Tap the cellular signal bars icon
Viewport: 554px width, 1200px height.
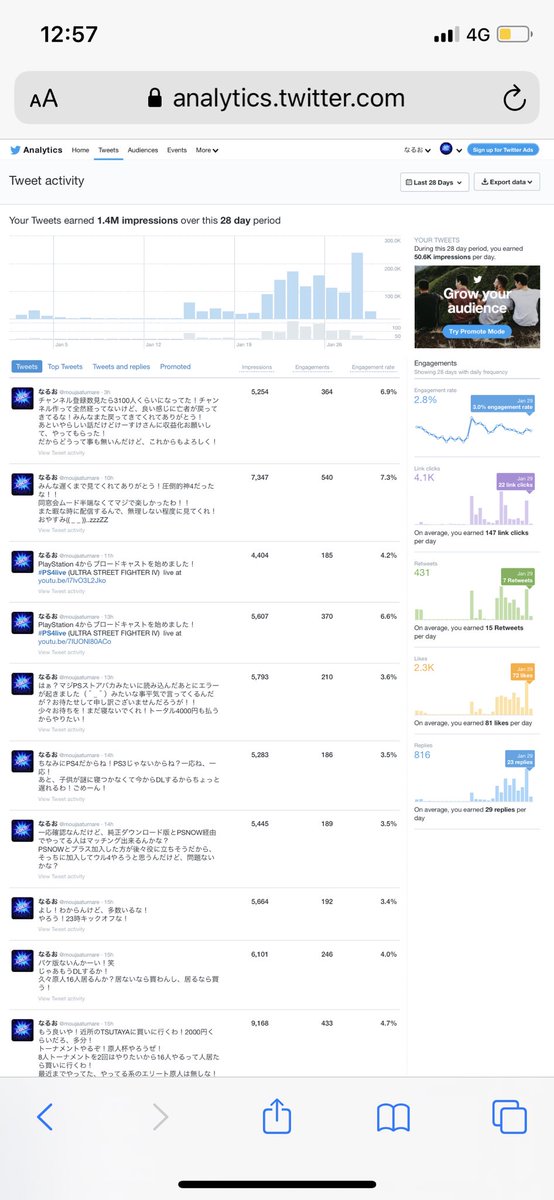445,35
